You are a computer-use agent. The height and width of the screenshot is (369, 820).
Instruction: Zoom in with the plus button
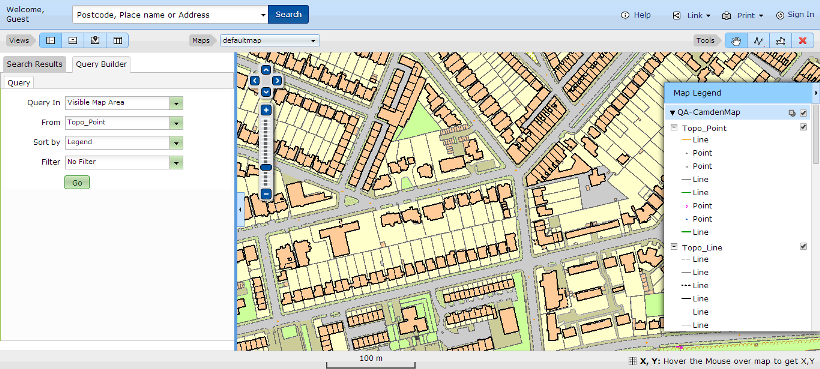click(x=266, y=110)
